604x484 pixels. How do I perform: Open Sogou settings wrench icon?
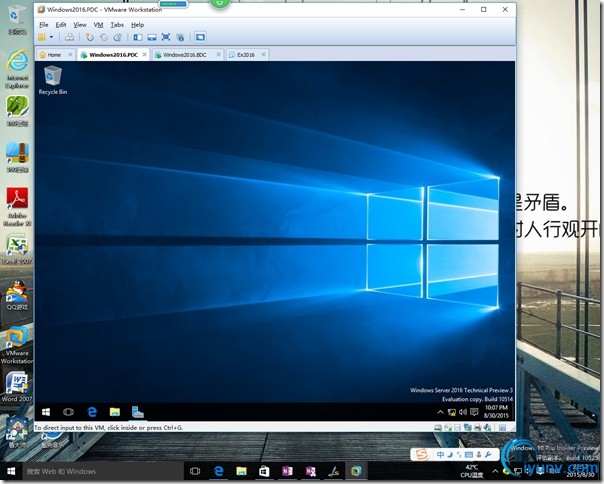[x=488, y=455]
